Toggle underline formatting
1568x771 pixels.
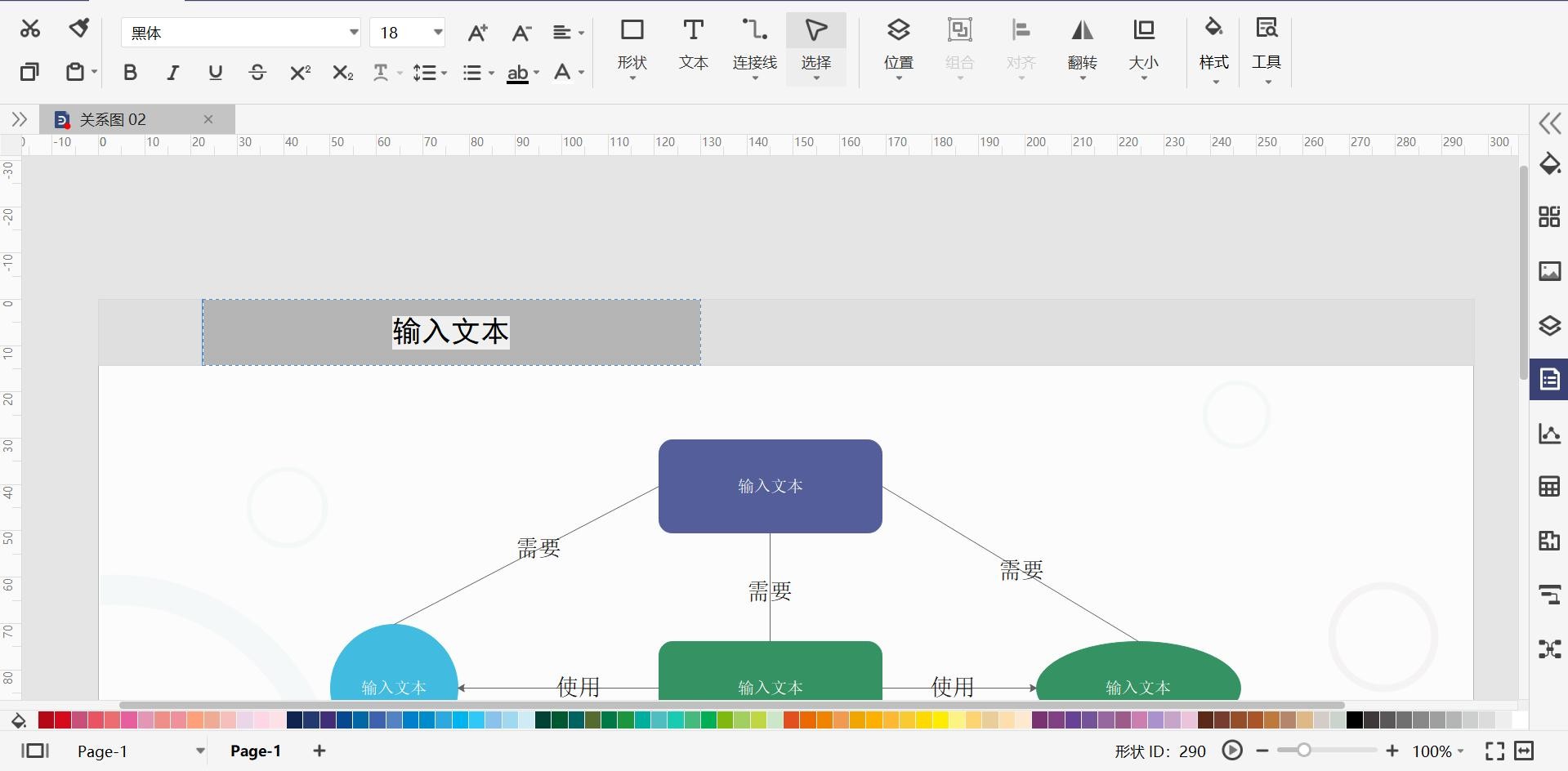[215, 73]
